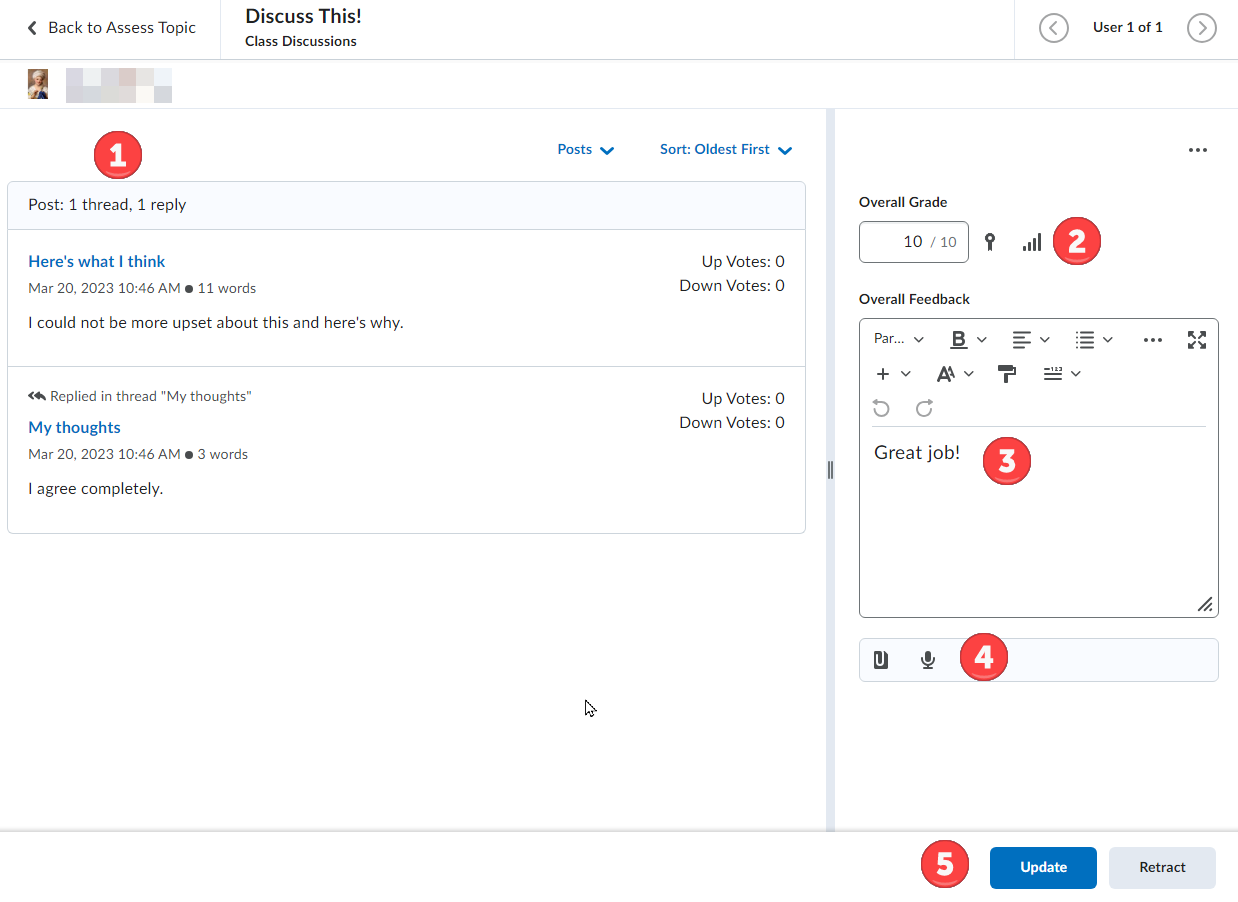Click the Update button
The image size is (1238, 902).
point(1042,868)
